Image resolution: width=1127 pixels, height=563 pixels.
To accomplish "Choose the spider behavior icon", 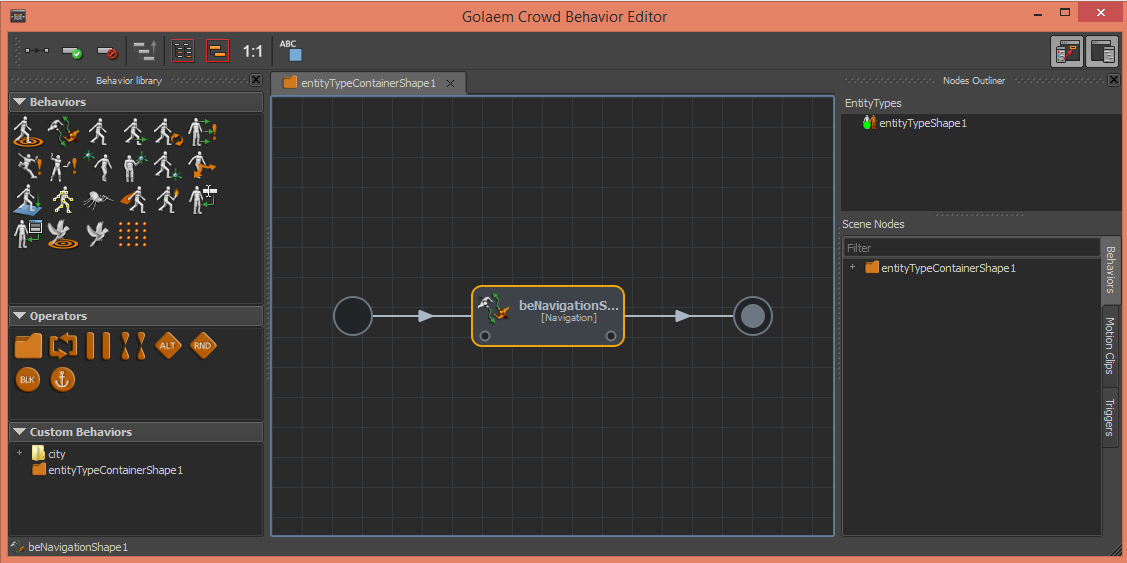I will [x=98, y=200].
